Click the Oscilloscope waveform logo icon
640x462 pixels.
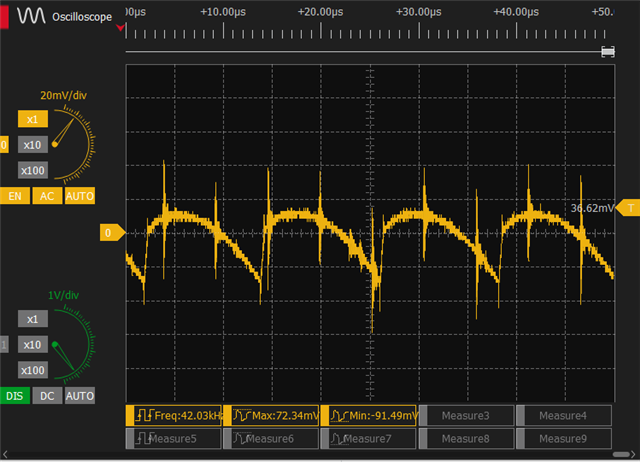31,16
